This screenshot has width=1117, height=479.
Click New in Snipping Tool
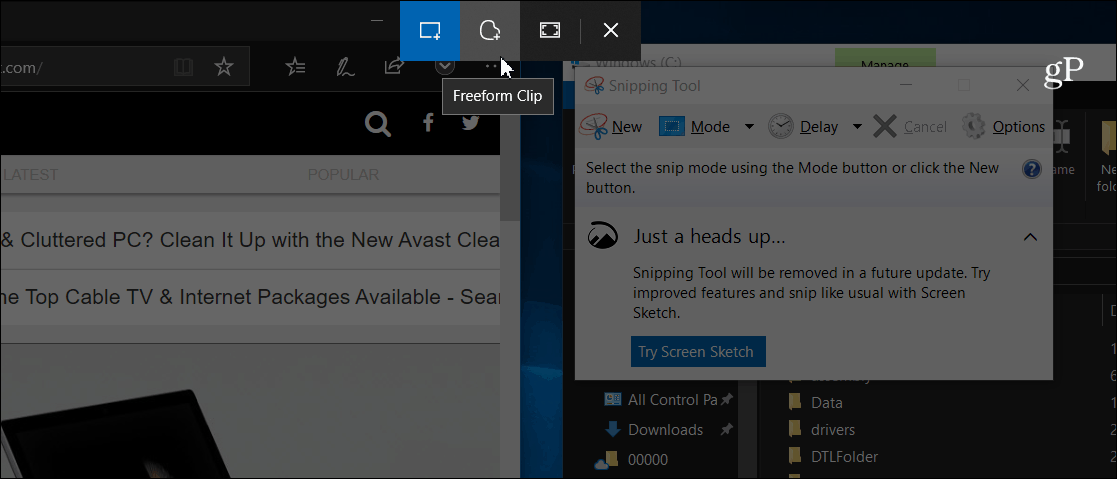(x=611, y=127)
